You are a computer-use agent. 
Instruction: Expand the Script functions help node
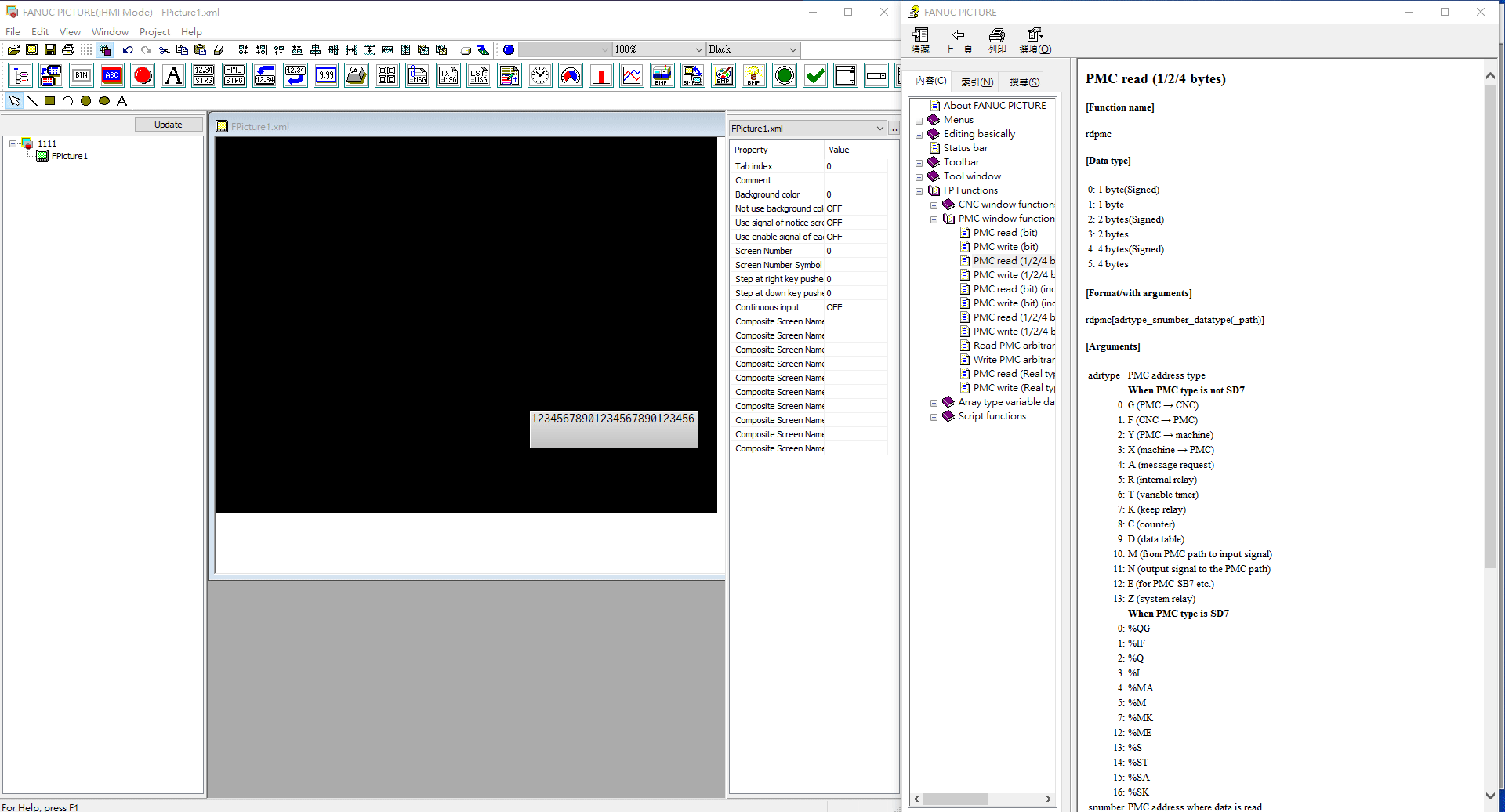click(x=934, y=417)
